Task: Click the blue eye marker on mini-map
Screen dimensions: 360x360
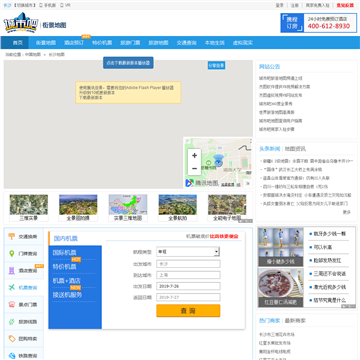Action: (218, 161)
